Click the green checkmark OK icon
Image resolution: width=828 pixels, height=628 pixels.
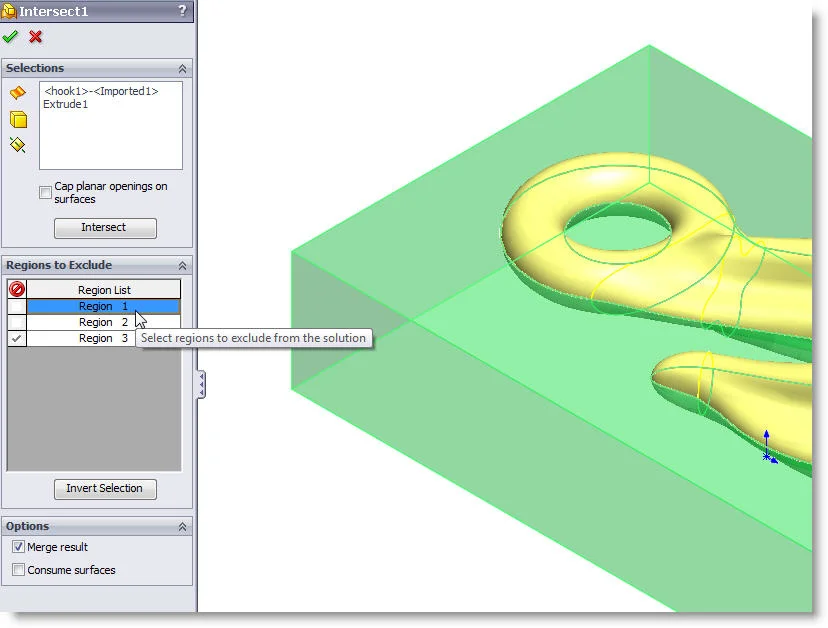coord(11,37)
